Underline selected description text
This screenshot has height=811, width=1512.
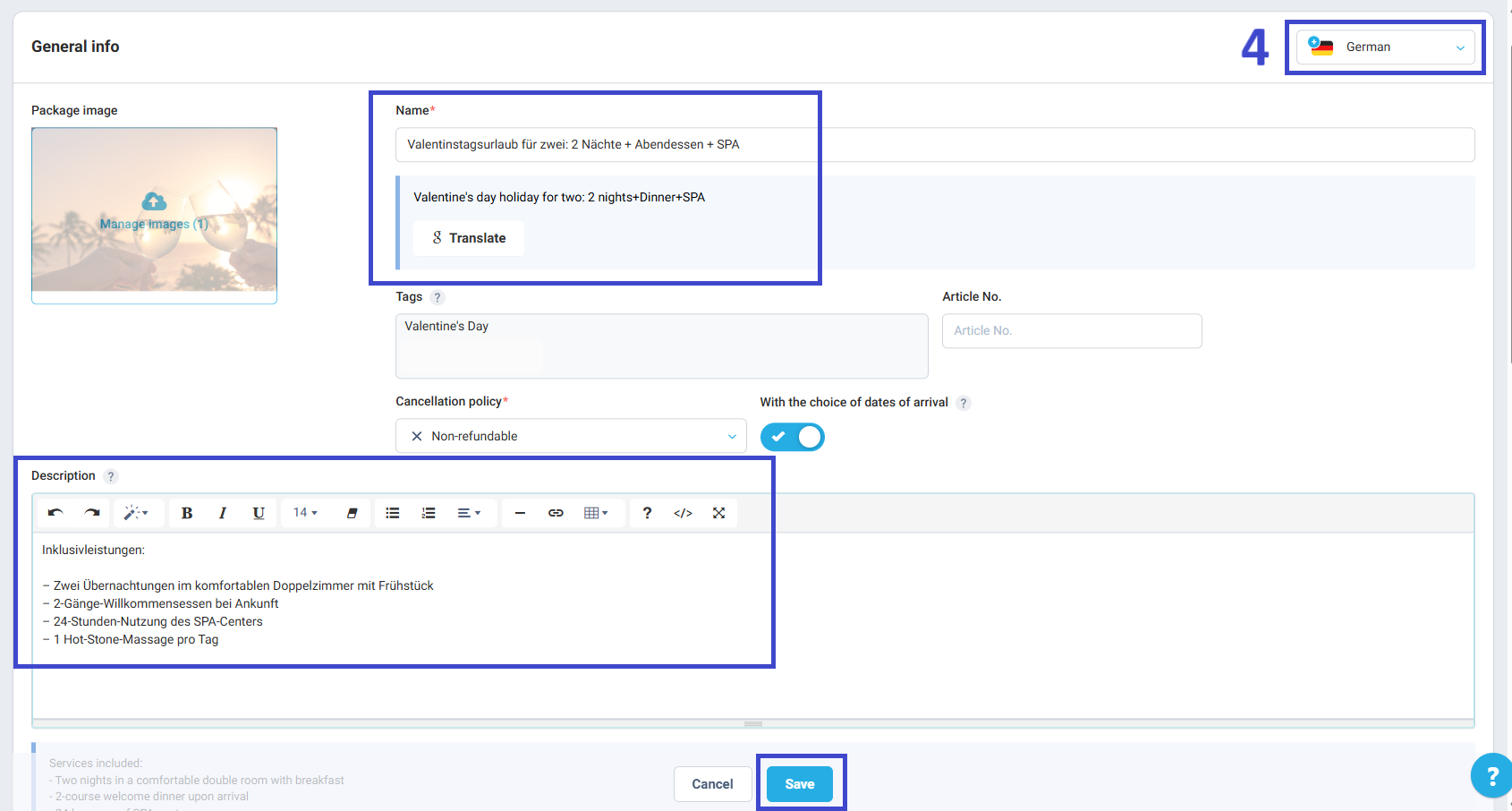[259, 513]
